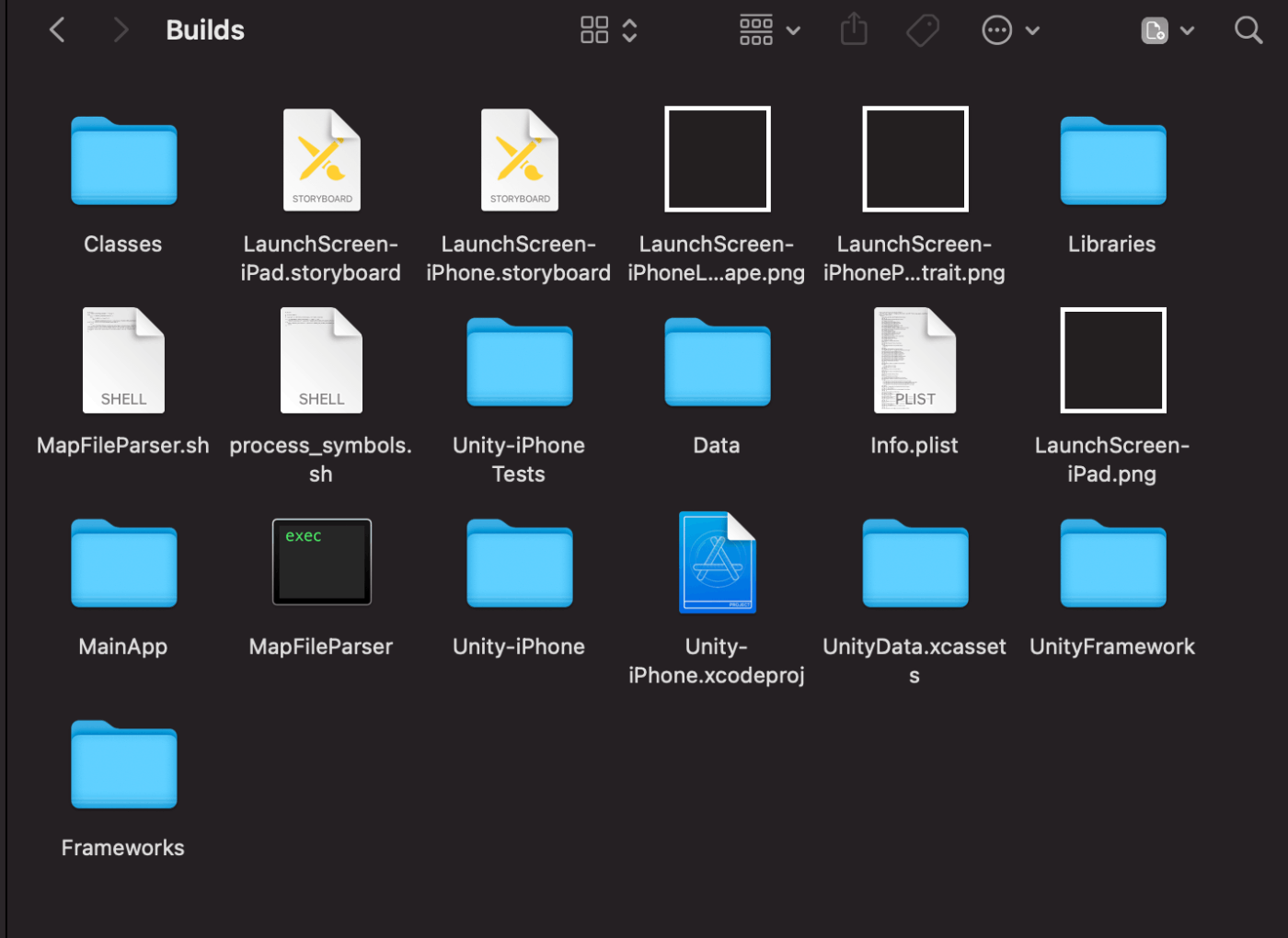Click the Edit Tags icon
The height and width of the screenshot is (938, 1288).
pos(923,30)
